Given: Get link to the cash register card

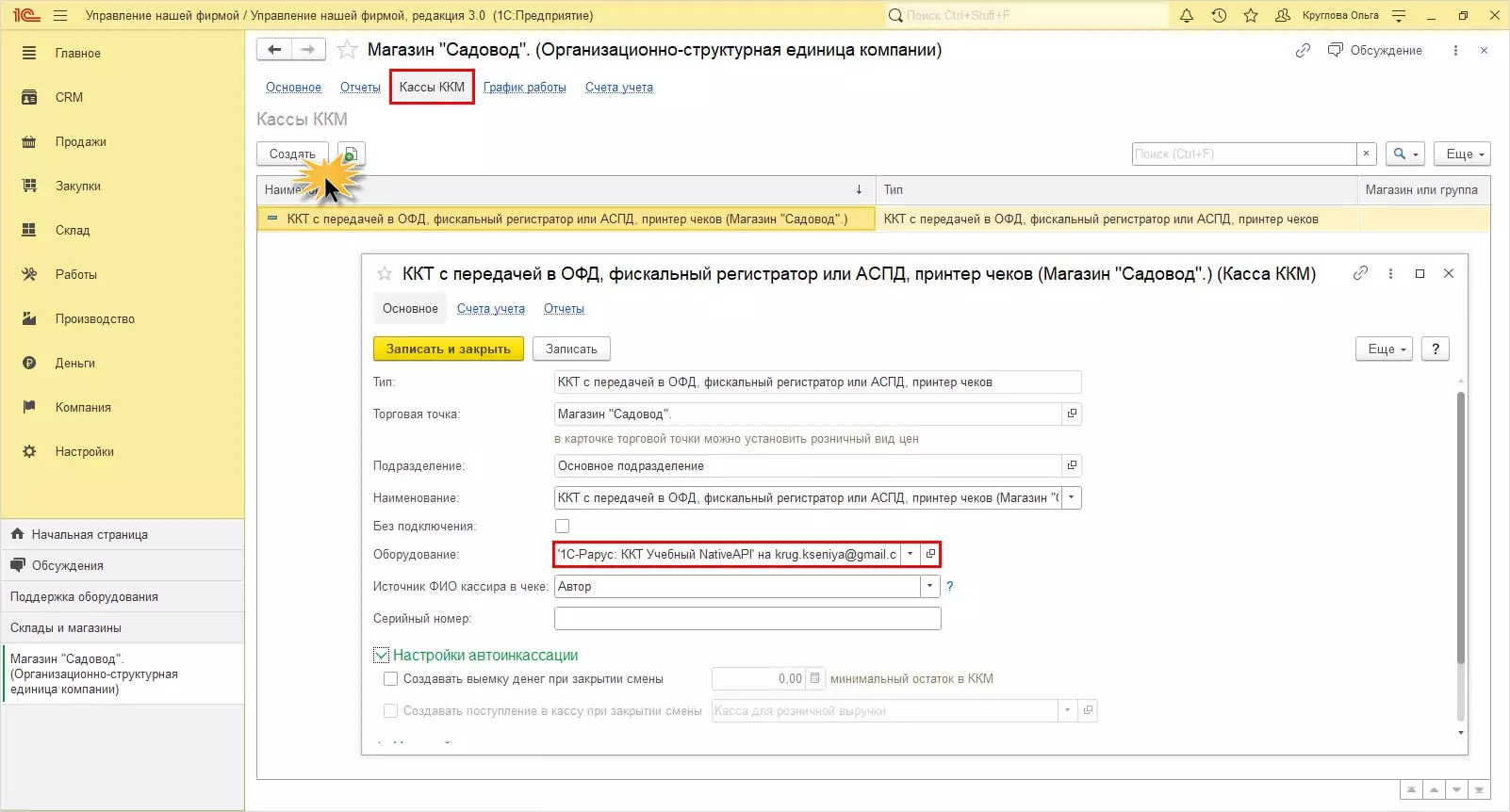Looking at the screenshot, I should (x=1360, y=274).
